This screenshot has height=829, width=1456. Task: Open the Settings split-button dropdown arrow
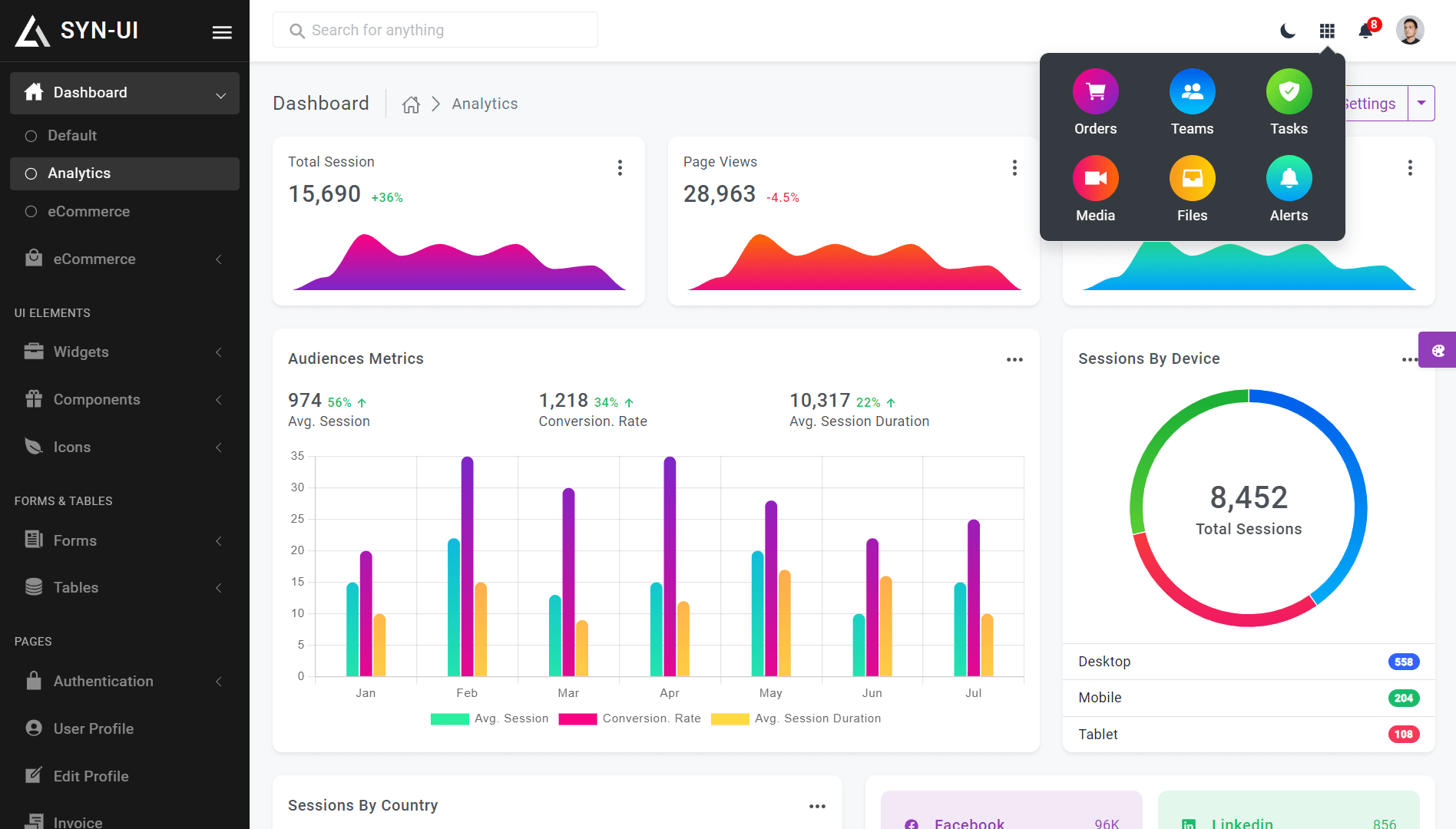[x=1421, y=103]
